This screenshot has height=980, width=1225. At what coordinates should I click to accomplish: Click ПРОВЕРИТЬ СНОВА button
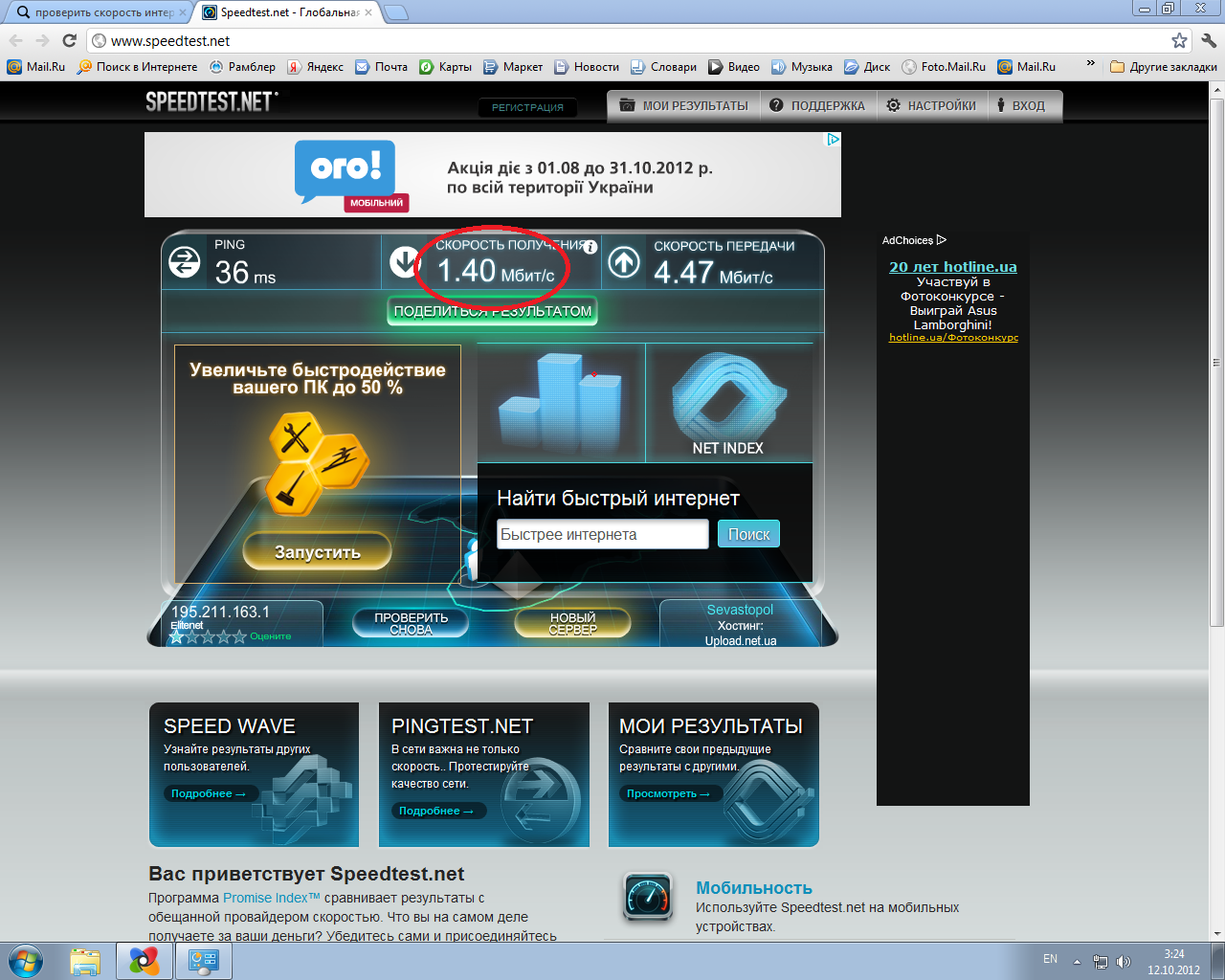[411, 623]
